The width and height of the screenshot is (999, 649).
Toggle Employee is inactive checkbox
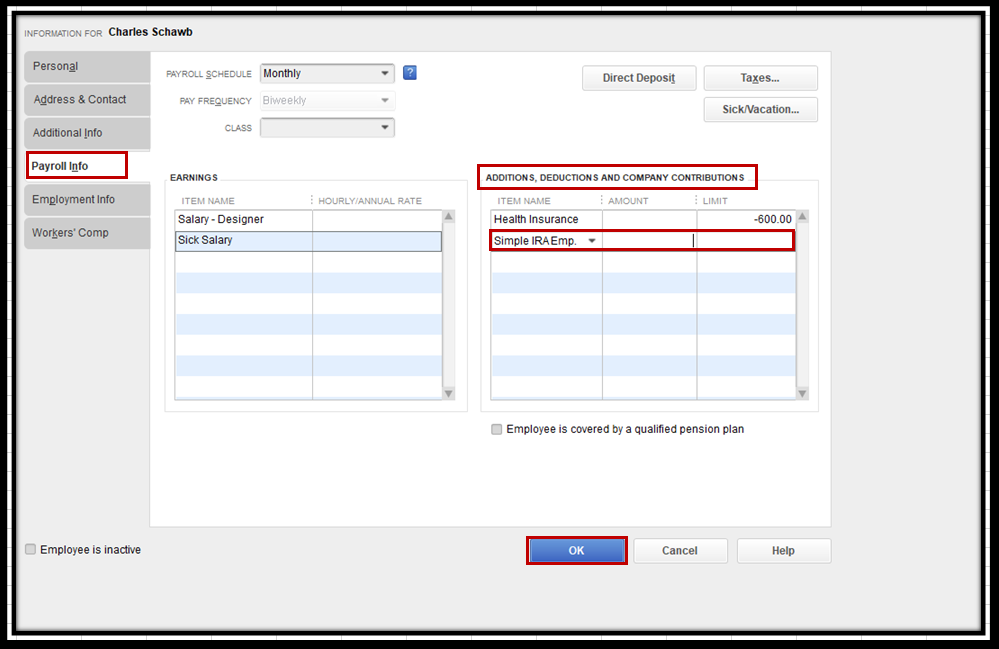[x=31, y=549]
